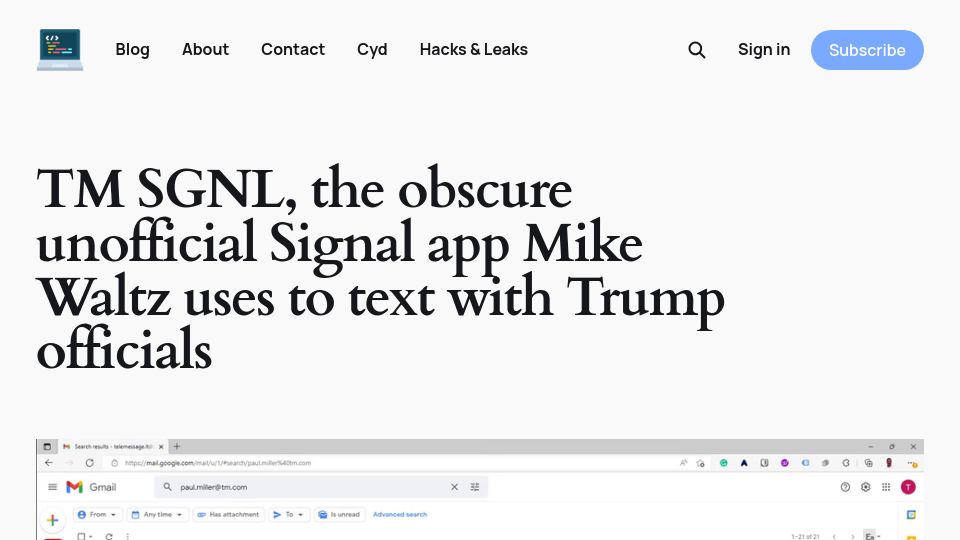Screen dimensions: 960x540
Task: Click tab actions icon left of Gmail tab
Action: pyautogui.click(x=47, y=447)
